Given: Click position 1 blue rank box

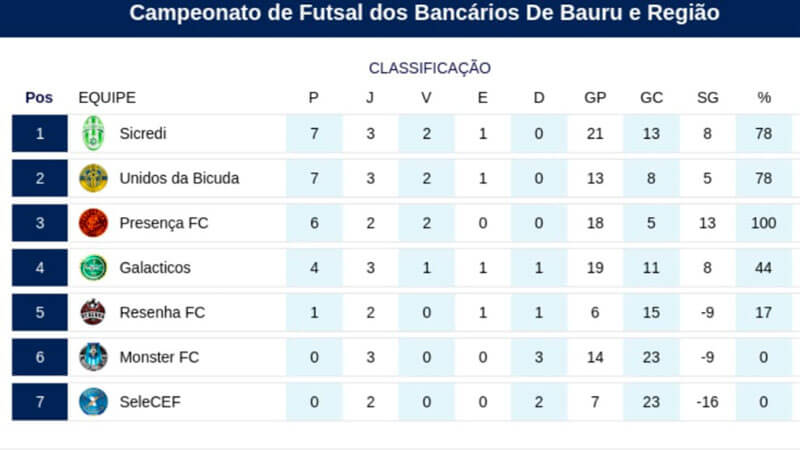Looking at the screenshot, I should click(40, 134).
